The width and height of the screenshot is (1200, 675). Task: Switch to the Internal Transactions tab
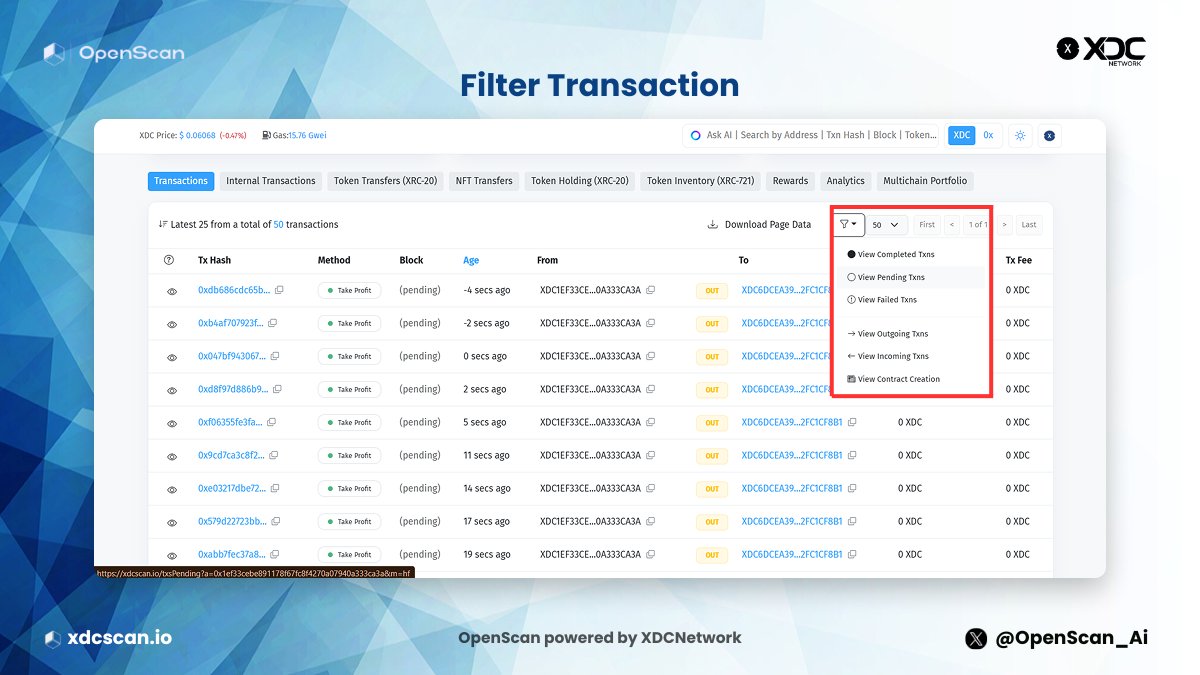(x=271, y=181)
